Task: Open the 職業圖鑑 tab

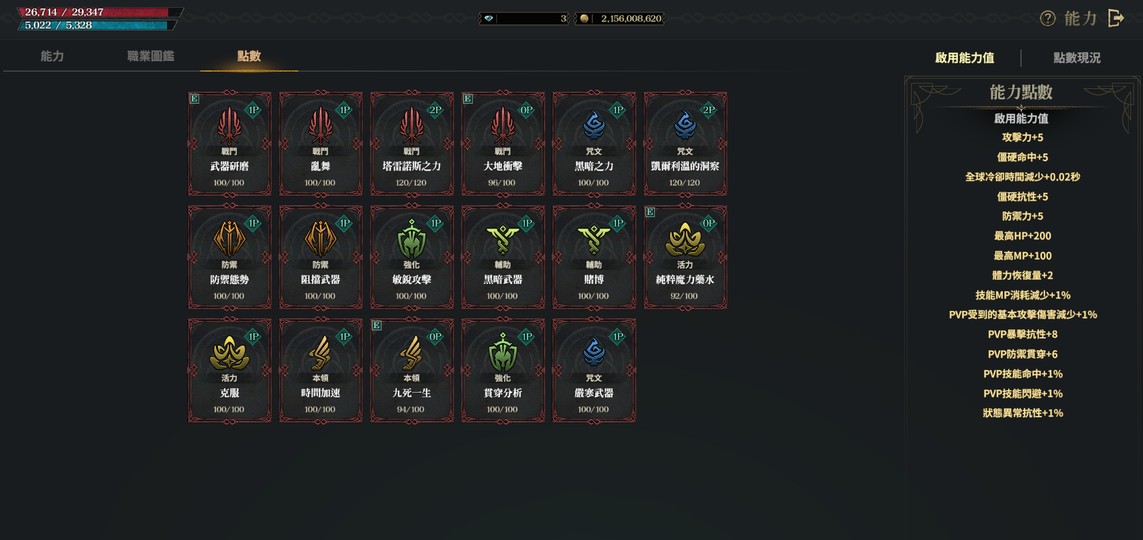Action: 151,56
